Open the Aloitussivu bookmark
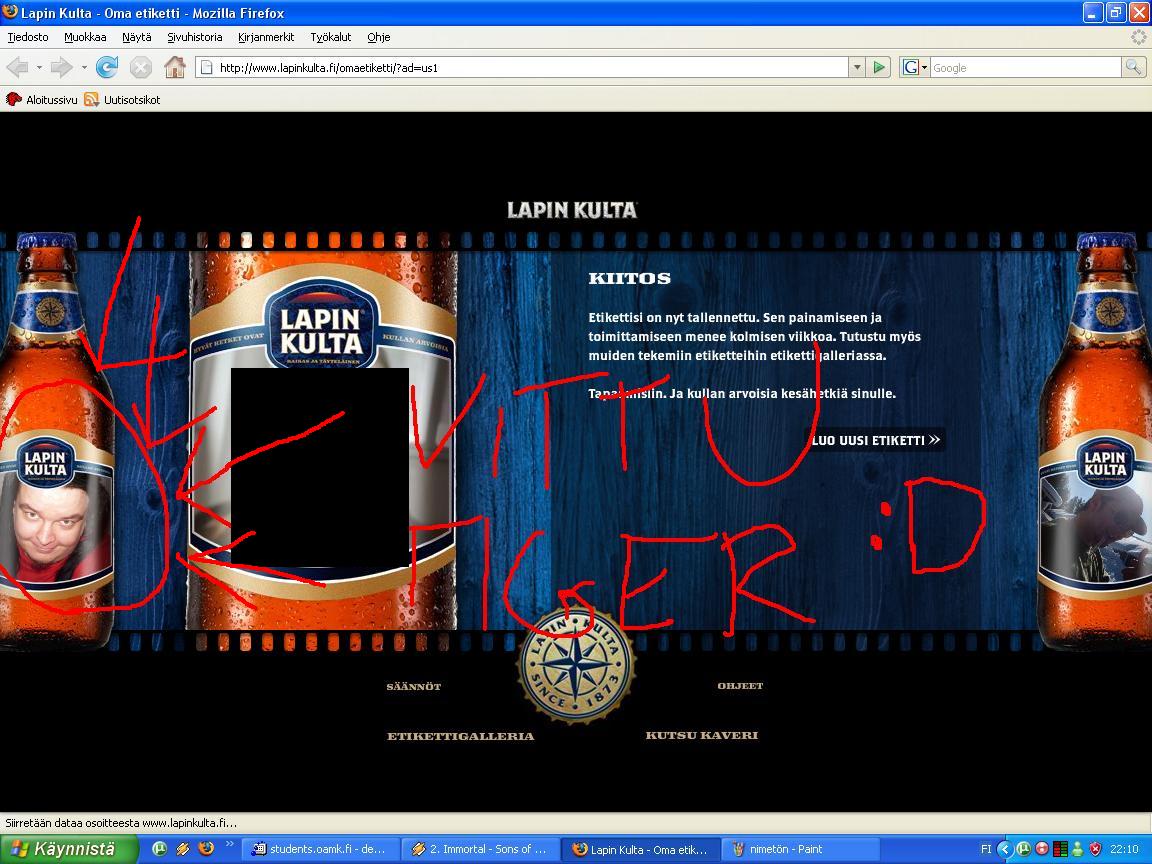The image size is (1152, 864). point(42,99)
